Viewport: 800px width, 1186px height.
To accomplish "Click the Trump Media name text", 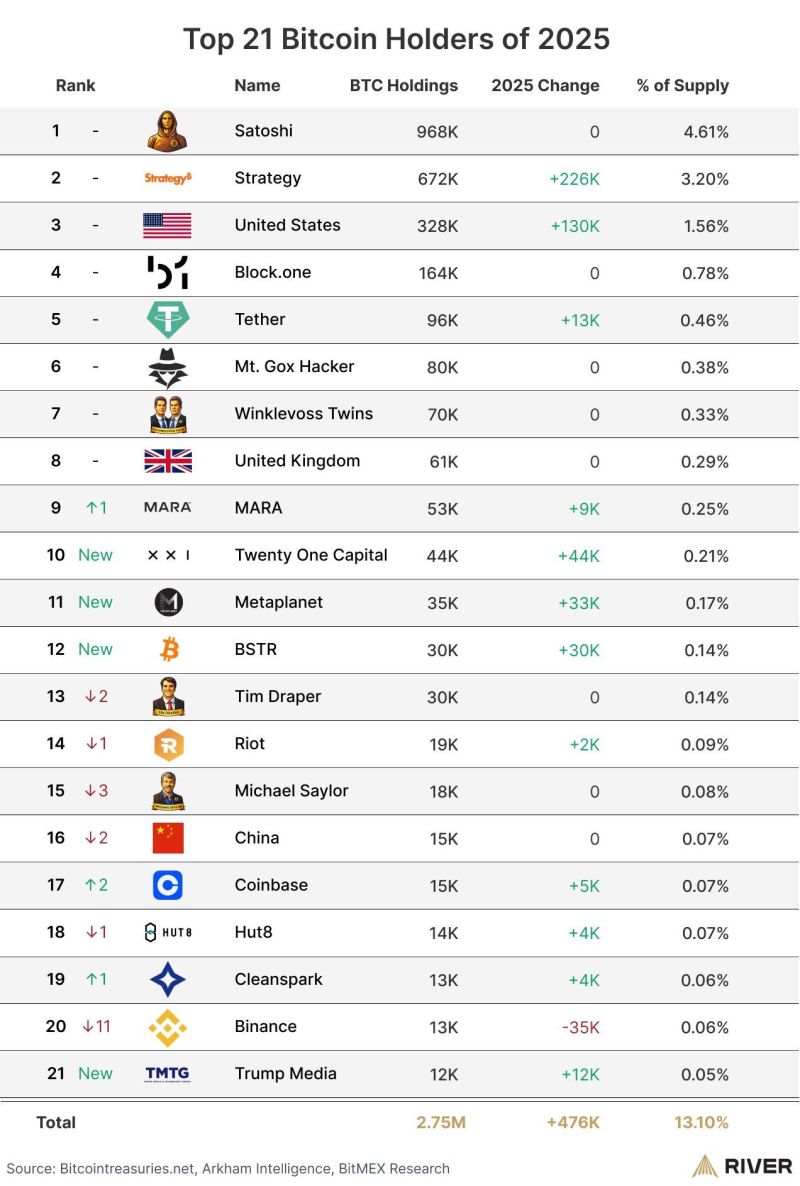I will click(285, 1073).
